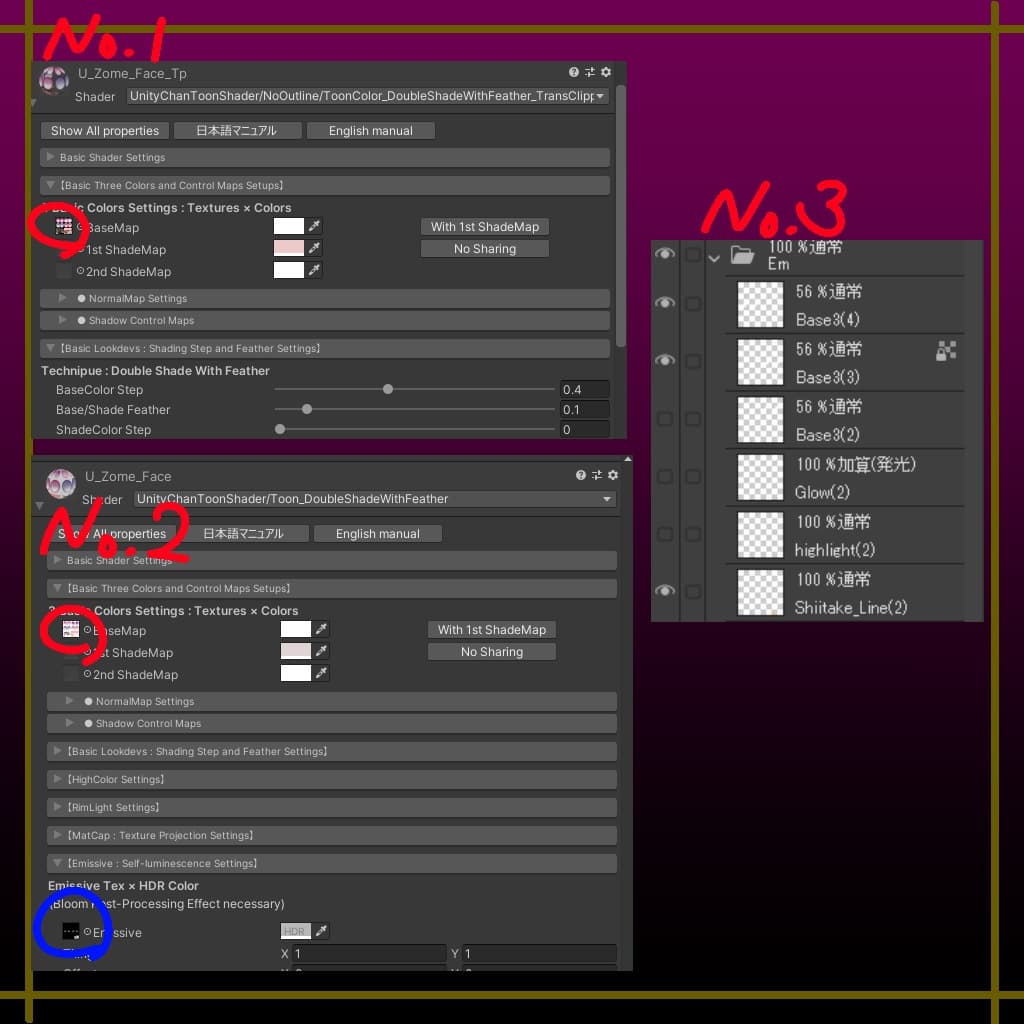This screenshot has height=1024, width=1024.
Task: Select the BaseMap texture slot in U_Zome_Face_Tp
Action: 64,227
